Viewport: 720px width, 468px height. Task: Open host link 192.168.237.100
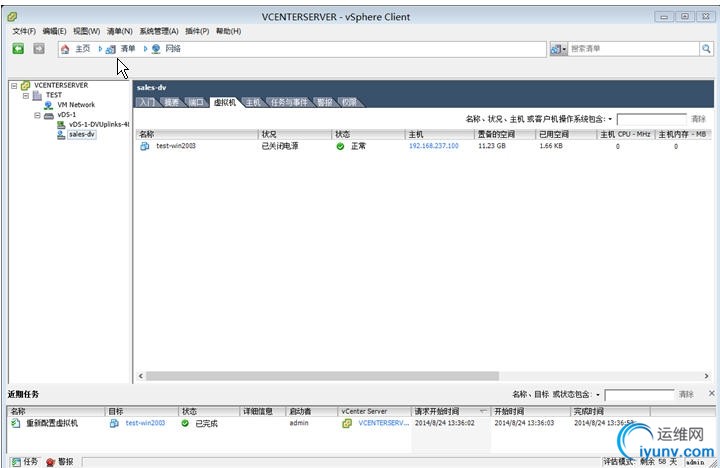433,146
